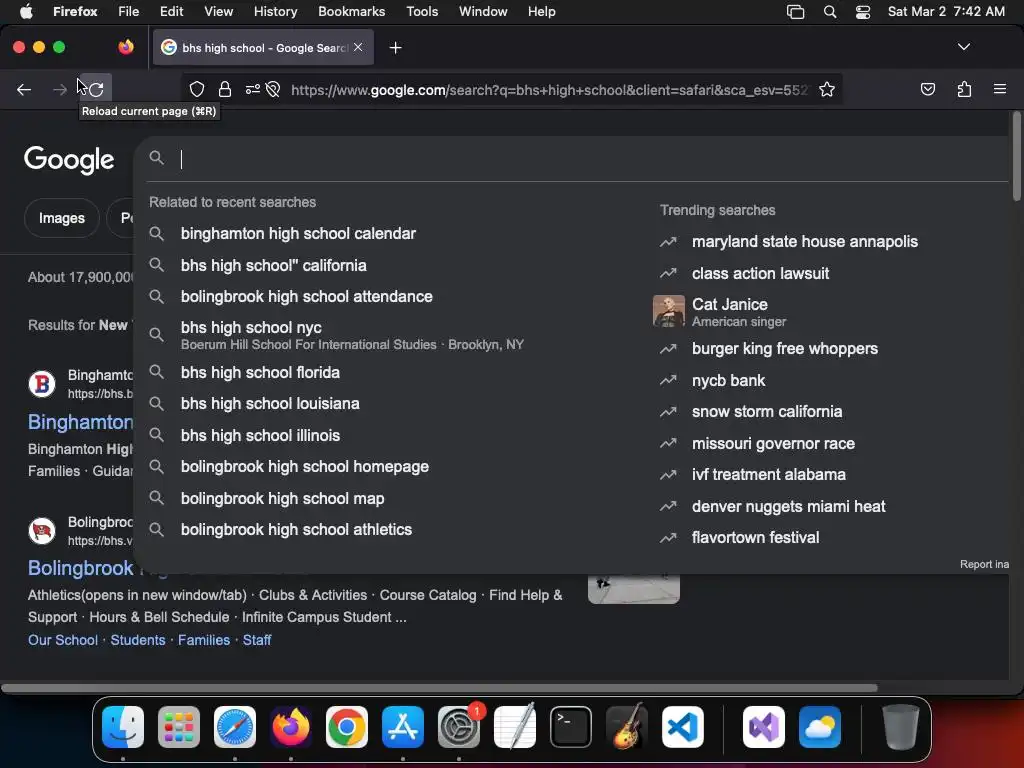This screenshot has width=1024, height=768.
Task: Bookmark this page with the star icon
Action: point(827,89)
